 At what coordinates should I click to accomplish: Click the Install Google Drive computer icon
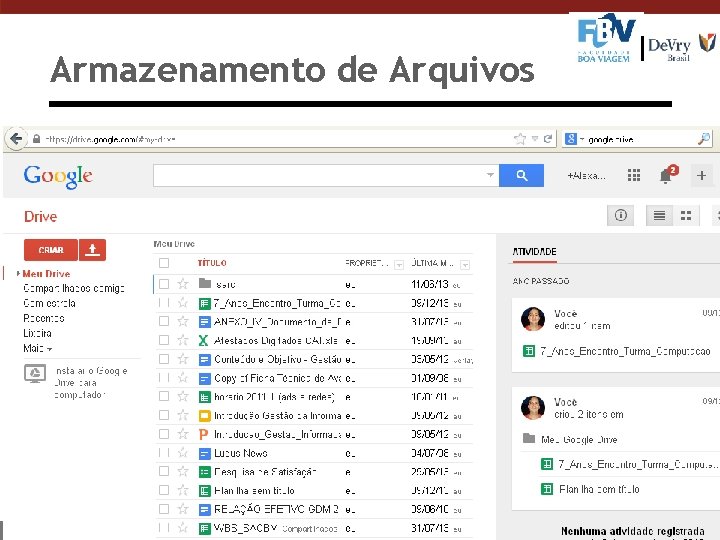35,374
